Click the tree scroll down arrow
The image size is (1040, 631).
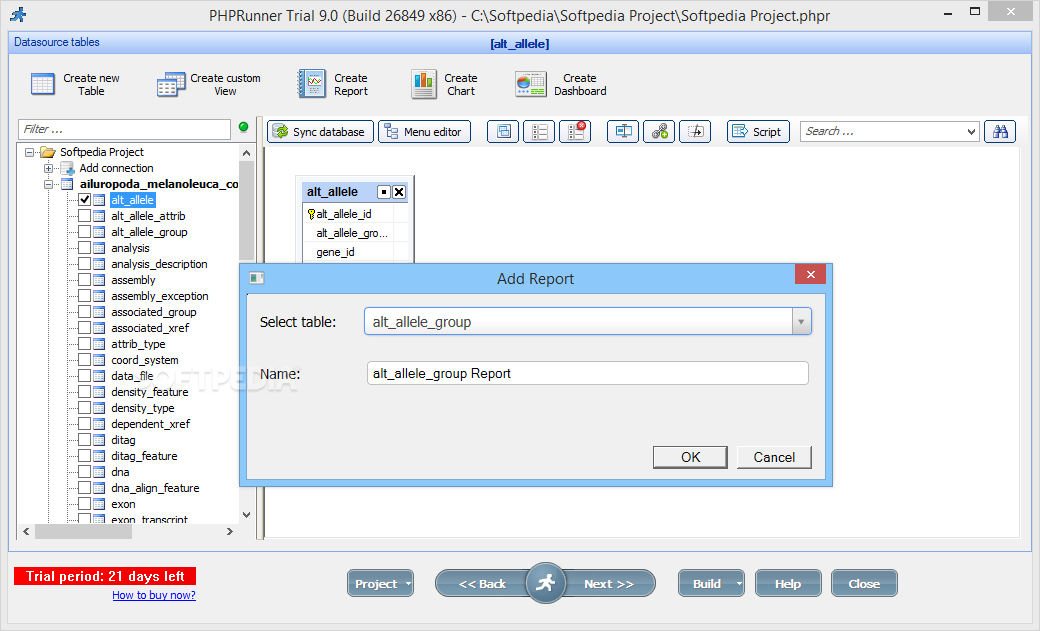247,514
